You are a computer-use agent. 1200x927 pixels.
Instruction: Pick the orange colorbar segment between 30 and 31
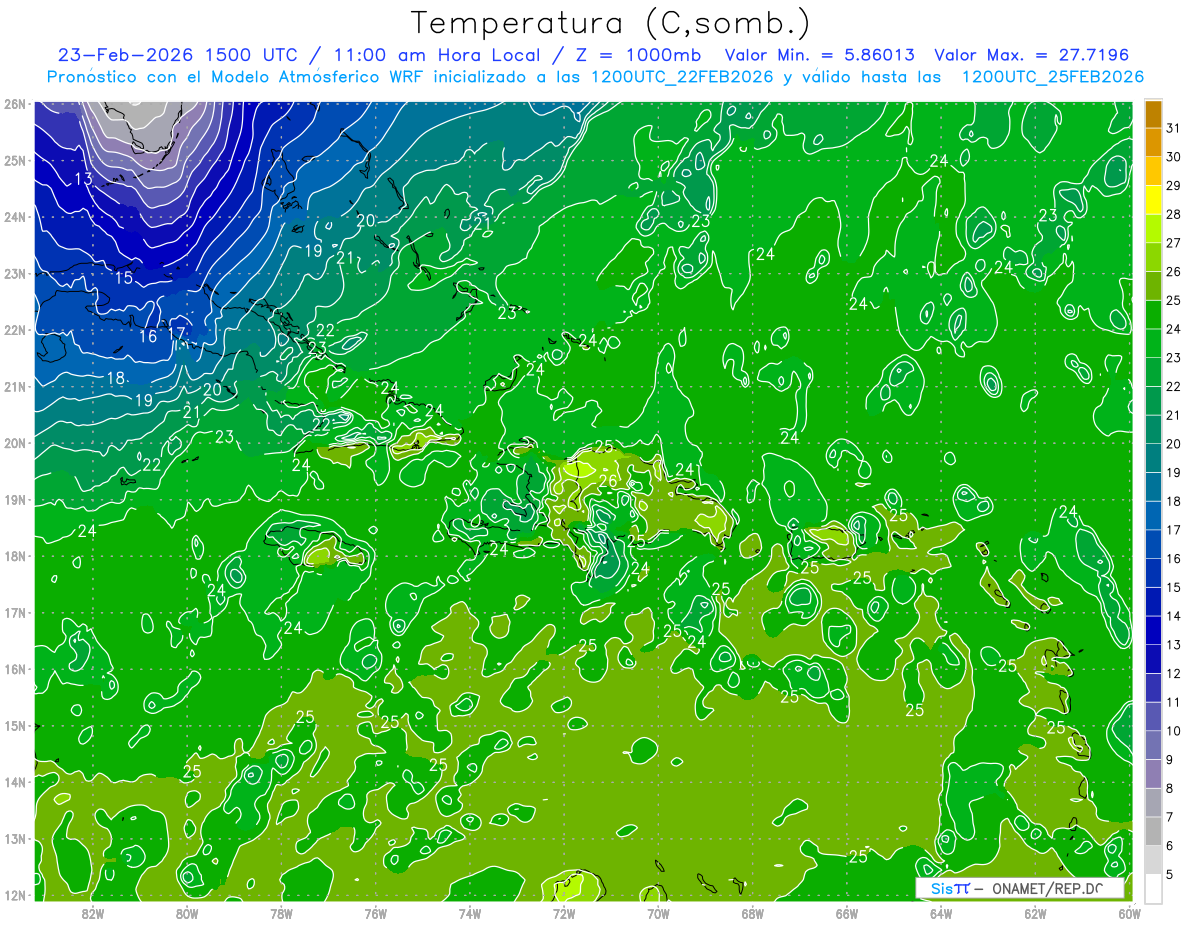[1153, 142]
